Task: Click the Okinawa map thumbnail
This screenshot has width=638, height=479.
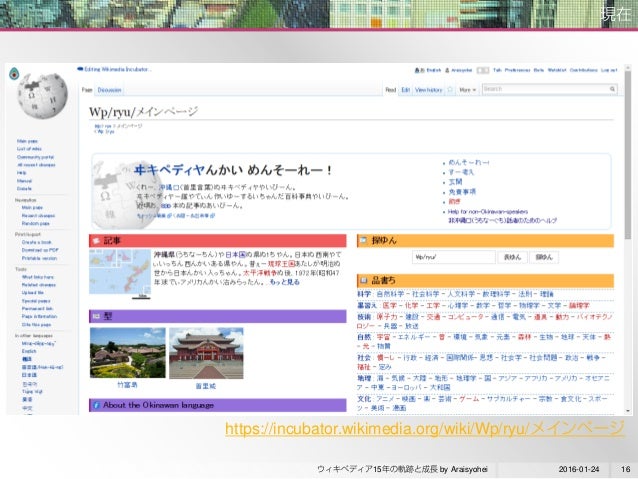Action: click(120, 271)
